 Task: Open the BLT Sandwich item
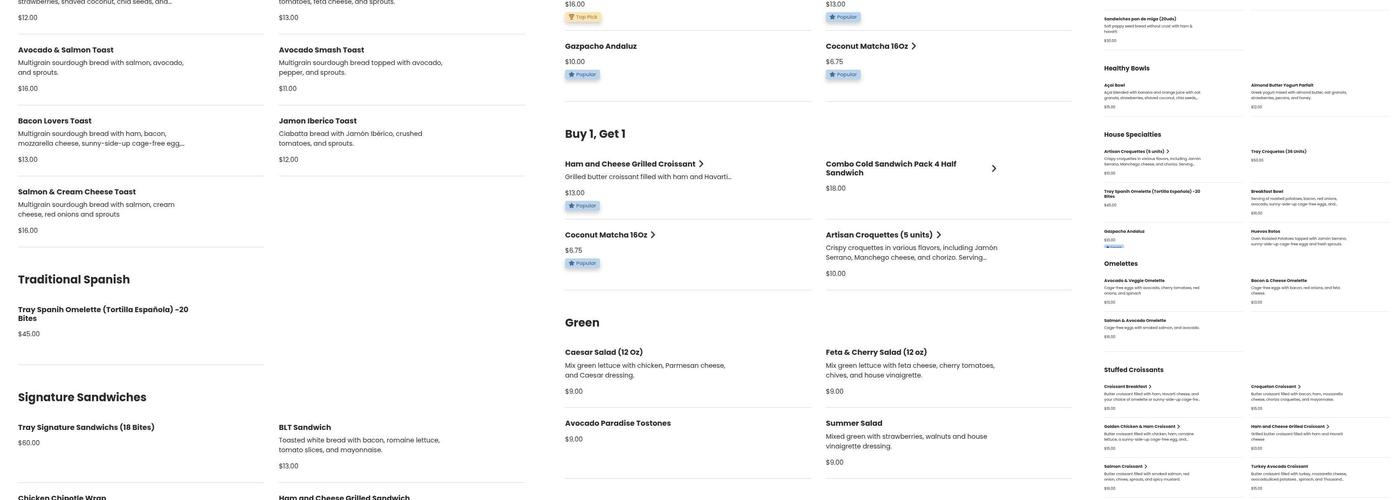(304, 428)
